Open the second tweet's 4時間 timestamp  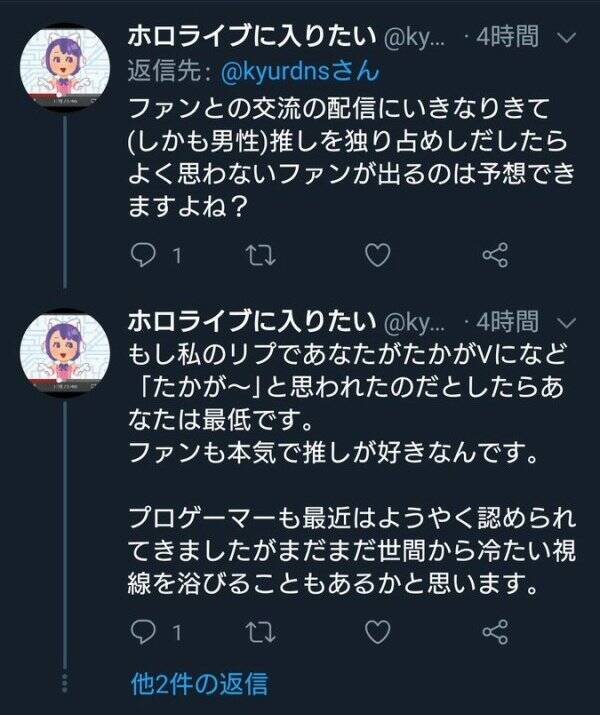pos(507,321)
